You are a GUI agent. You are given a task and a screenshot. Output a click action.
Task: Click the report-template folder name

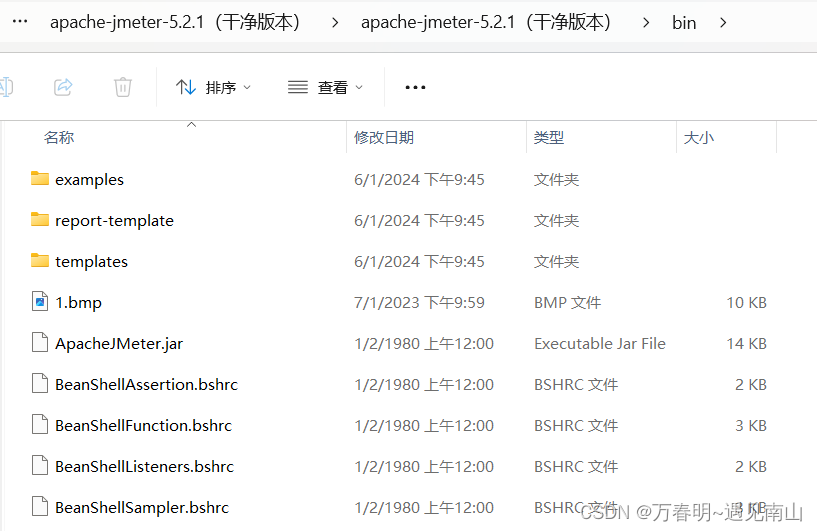tap(115, 221)
